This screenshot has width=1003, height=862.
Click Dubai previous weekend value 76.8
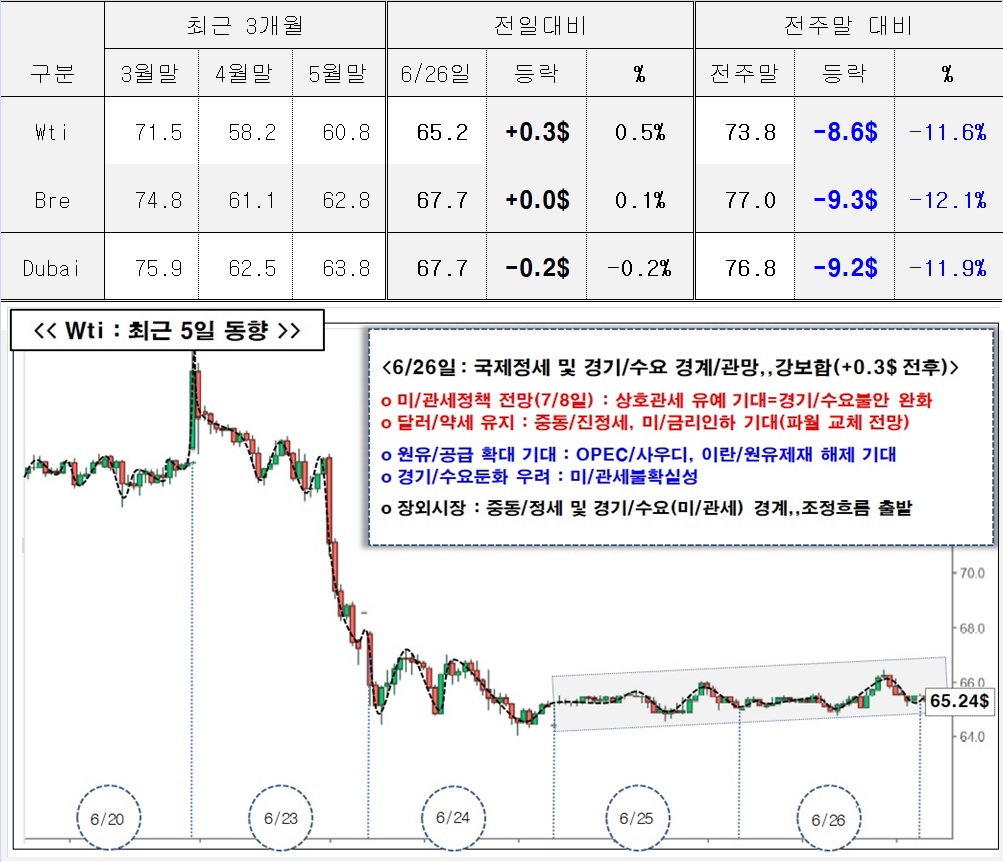tap(750, 268)
